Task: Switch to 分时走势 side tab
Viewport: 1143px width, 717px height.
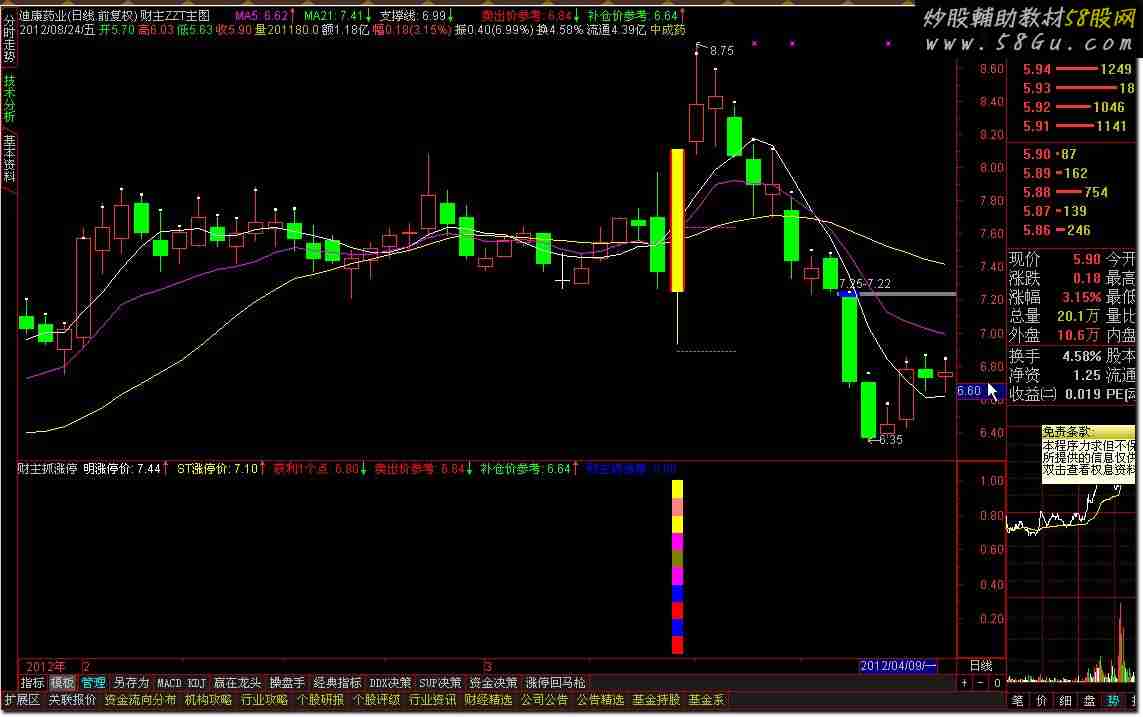Action: pyautogui.click(x=9, y=35)
